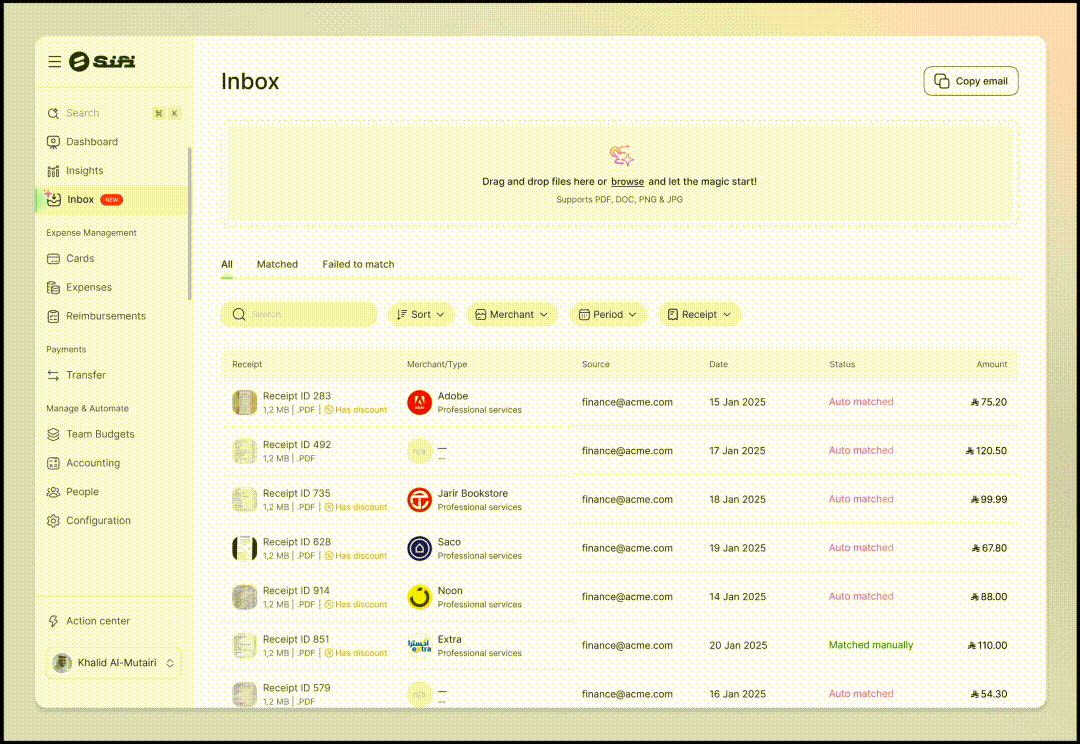The image size is (1080, 744).
Task: Expand the Period filter dropdown
Action: point(608,314)
